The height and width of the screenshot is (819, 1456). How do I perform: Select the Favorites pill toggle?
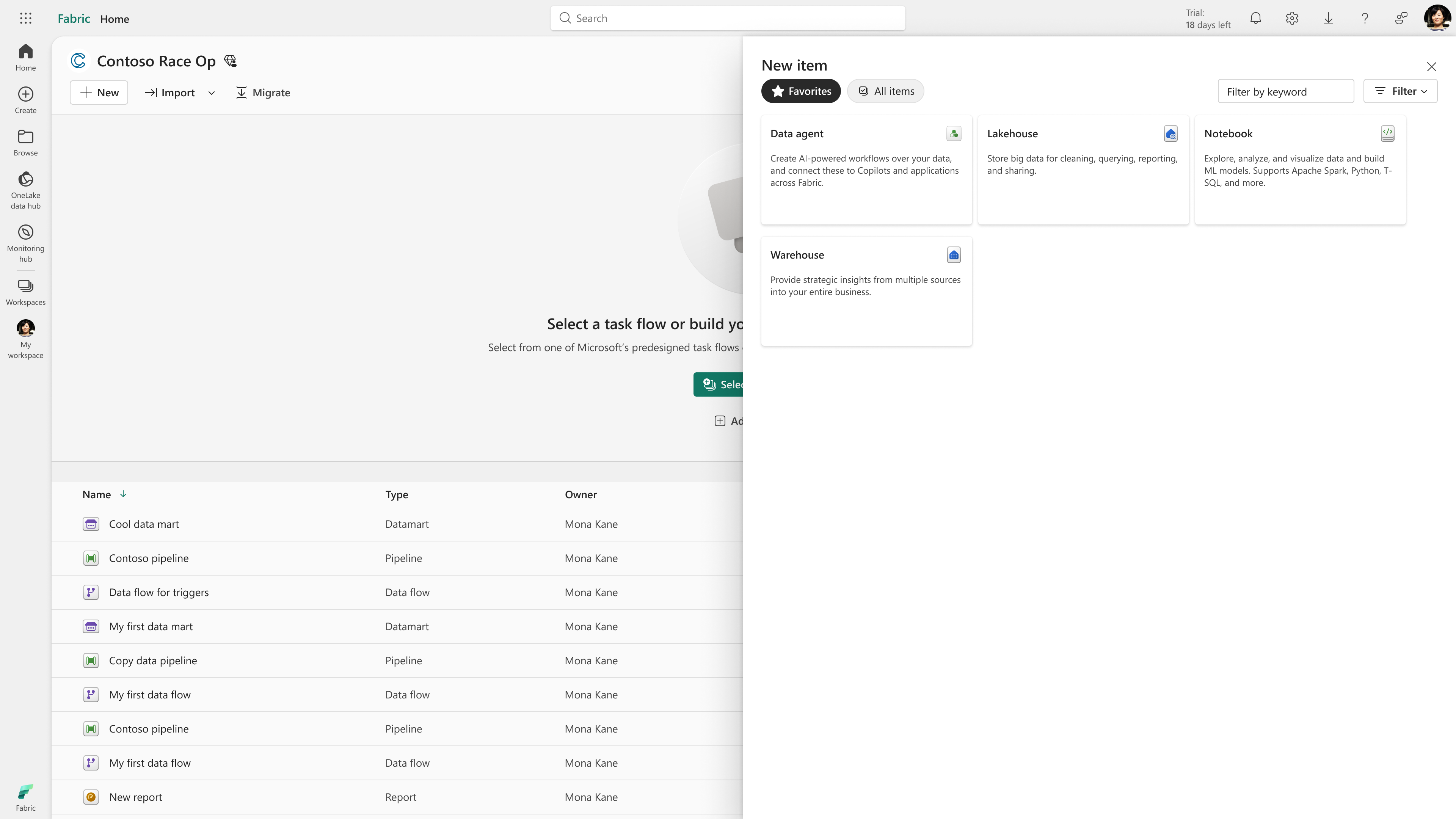click(800, 91)
